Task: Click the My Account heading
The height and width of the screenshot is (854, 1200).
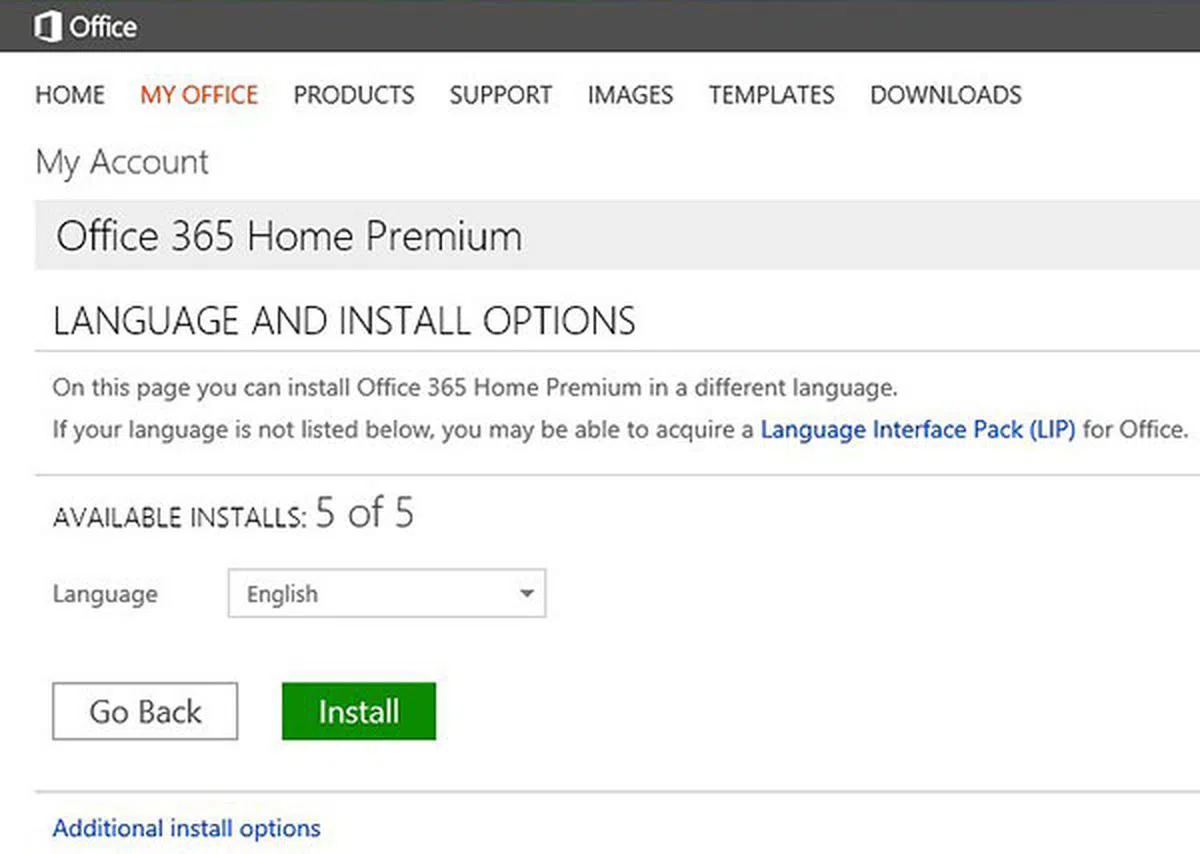Action: tap(122, 162)
